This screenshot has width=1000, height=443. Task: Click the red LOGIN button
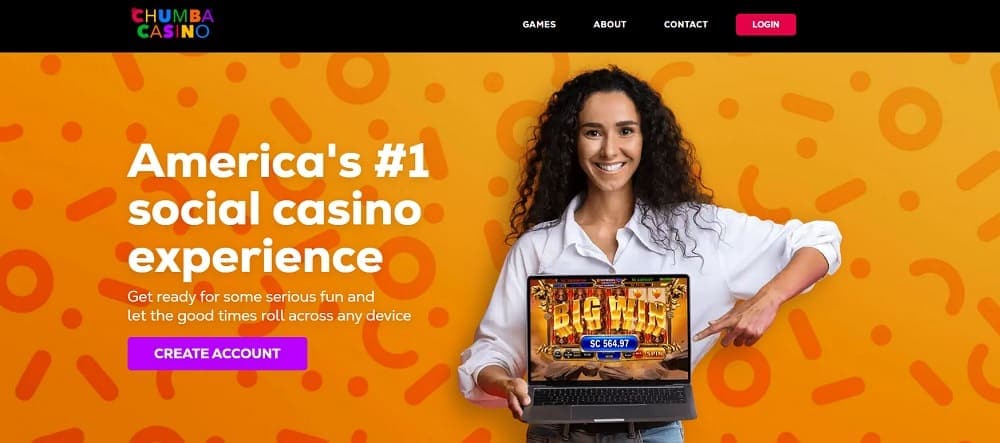765,24
